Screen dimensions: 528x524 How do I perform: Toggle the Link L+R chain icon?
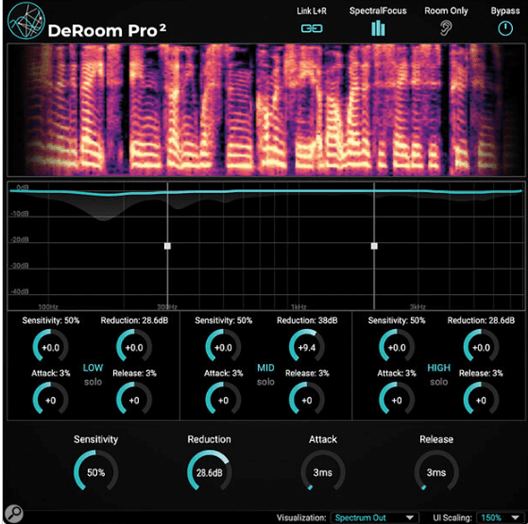tap(311, 29)
